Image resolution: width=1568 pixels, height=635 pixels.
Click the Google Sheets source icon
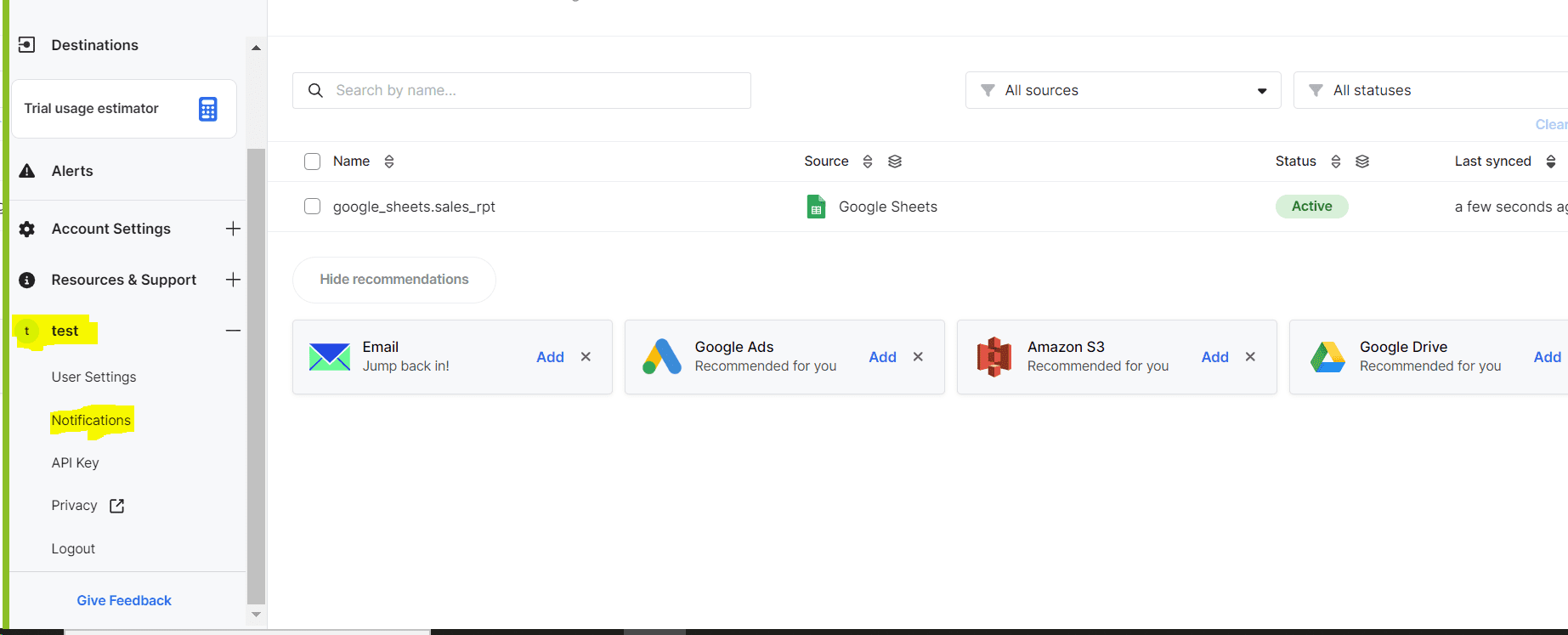[x=816, y=207]
